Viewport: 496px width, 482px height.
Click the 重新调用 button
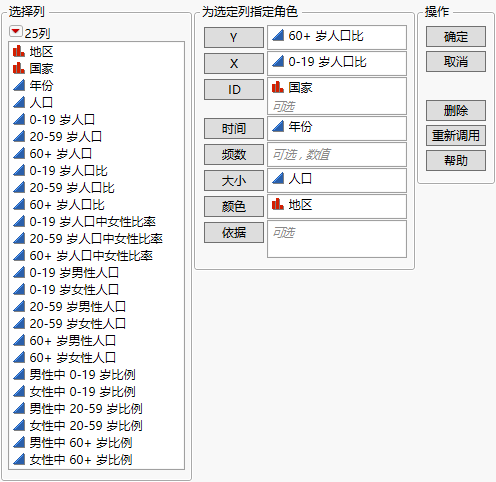(x=456, y=135)
